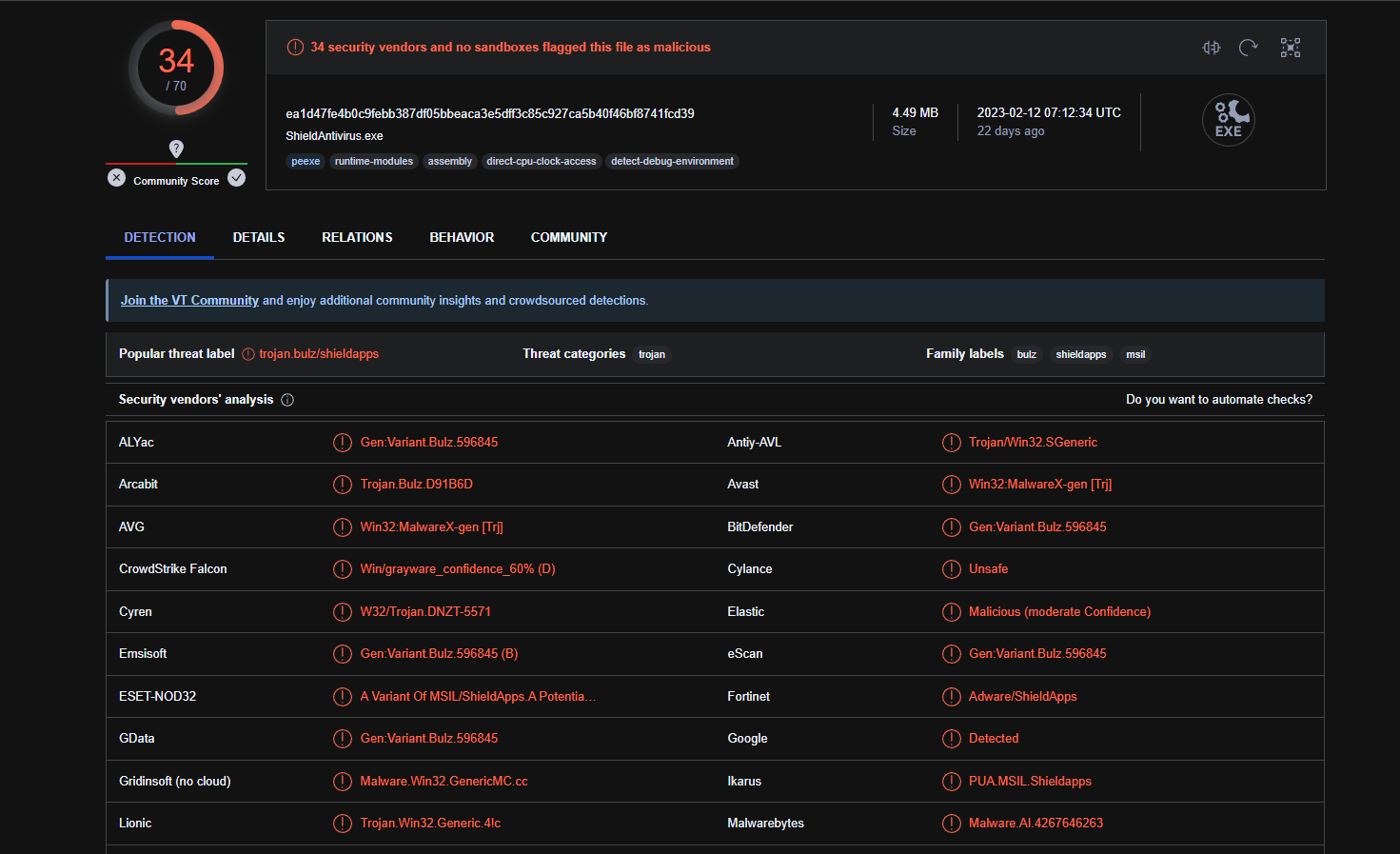Switch to the DETAILS tab

coord(259,238)
